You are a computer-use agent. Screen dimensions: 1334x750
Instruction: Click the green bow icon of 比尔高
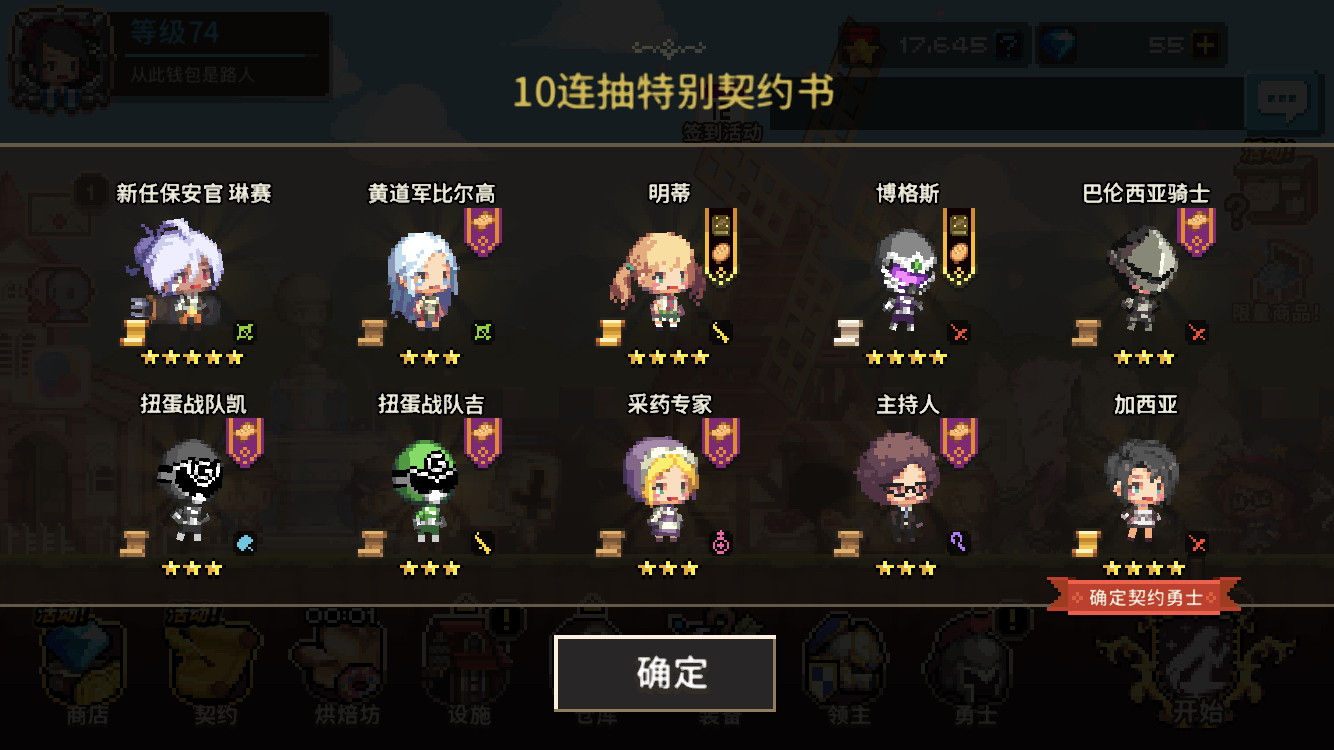484,332
